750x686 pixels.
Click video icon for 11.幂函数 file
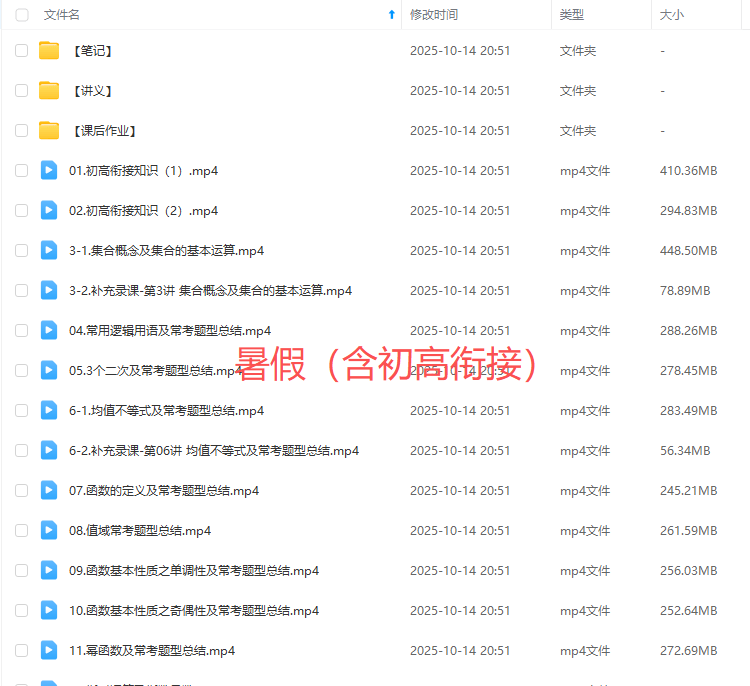49,650
